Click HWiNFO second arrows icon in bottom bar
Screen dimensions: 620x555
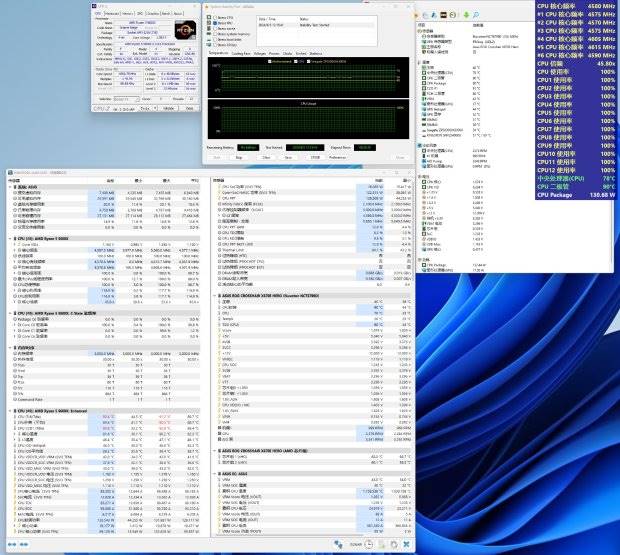pyautogui.click(x=24, y=544)
